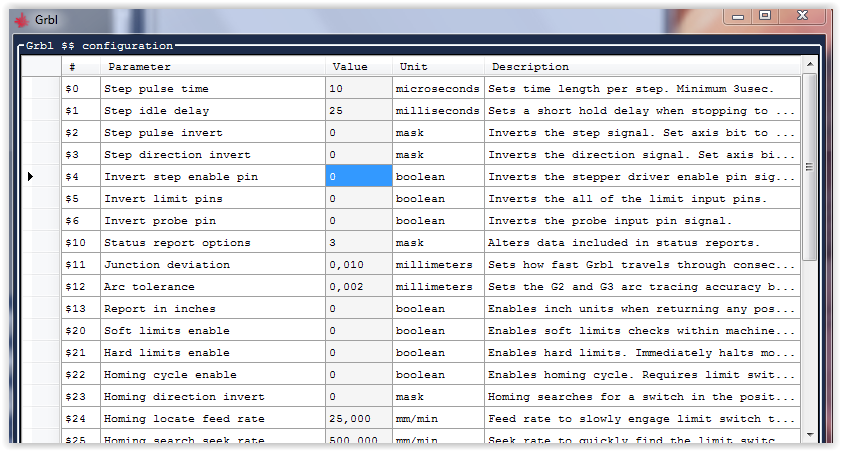Click the 'Status report options' parameter cell

pos(213,242)
